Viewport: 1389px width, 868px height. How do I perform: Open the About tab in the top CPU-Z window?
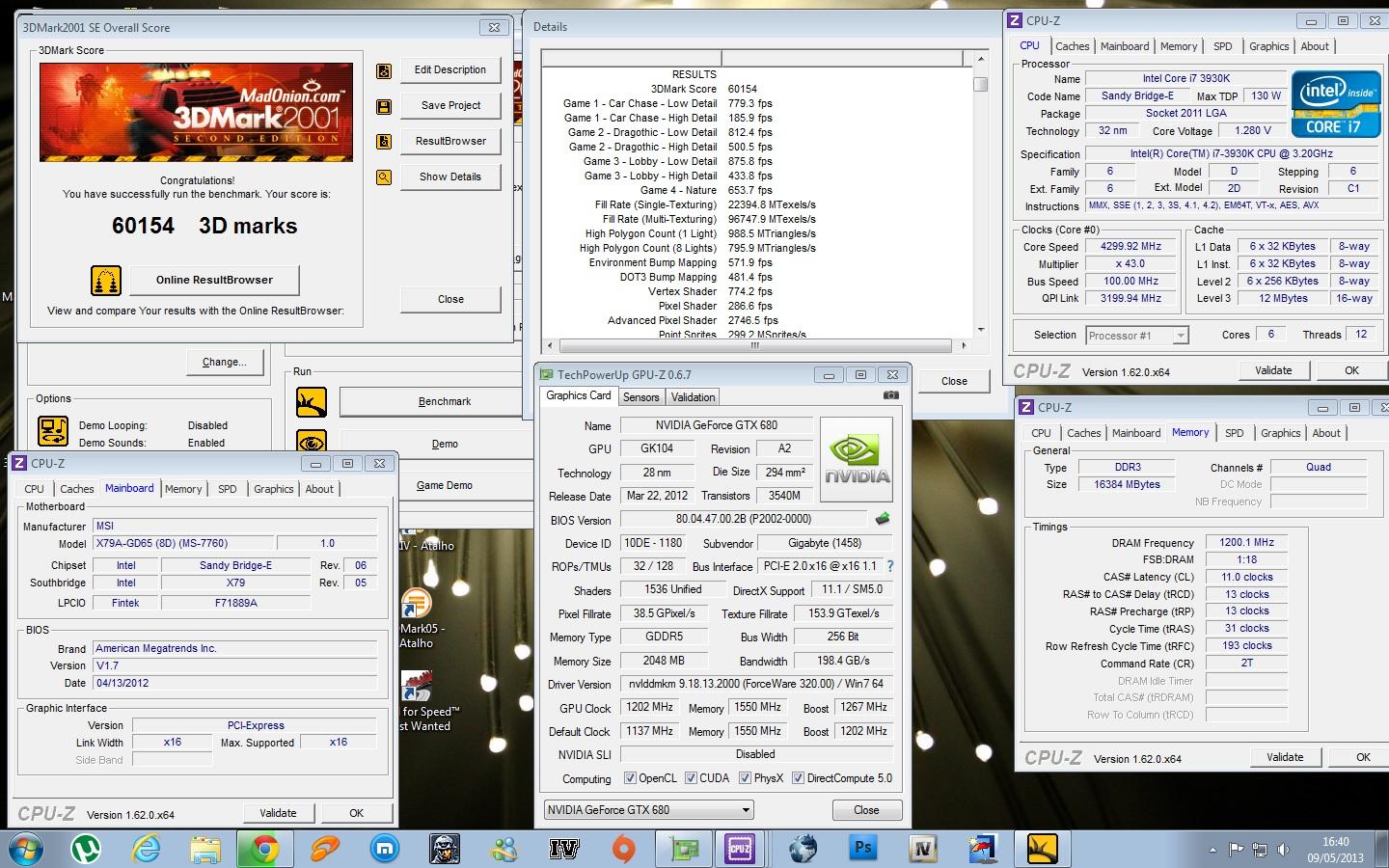(x=1315, y=46)
